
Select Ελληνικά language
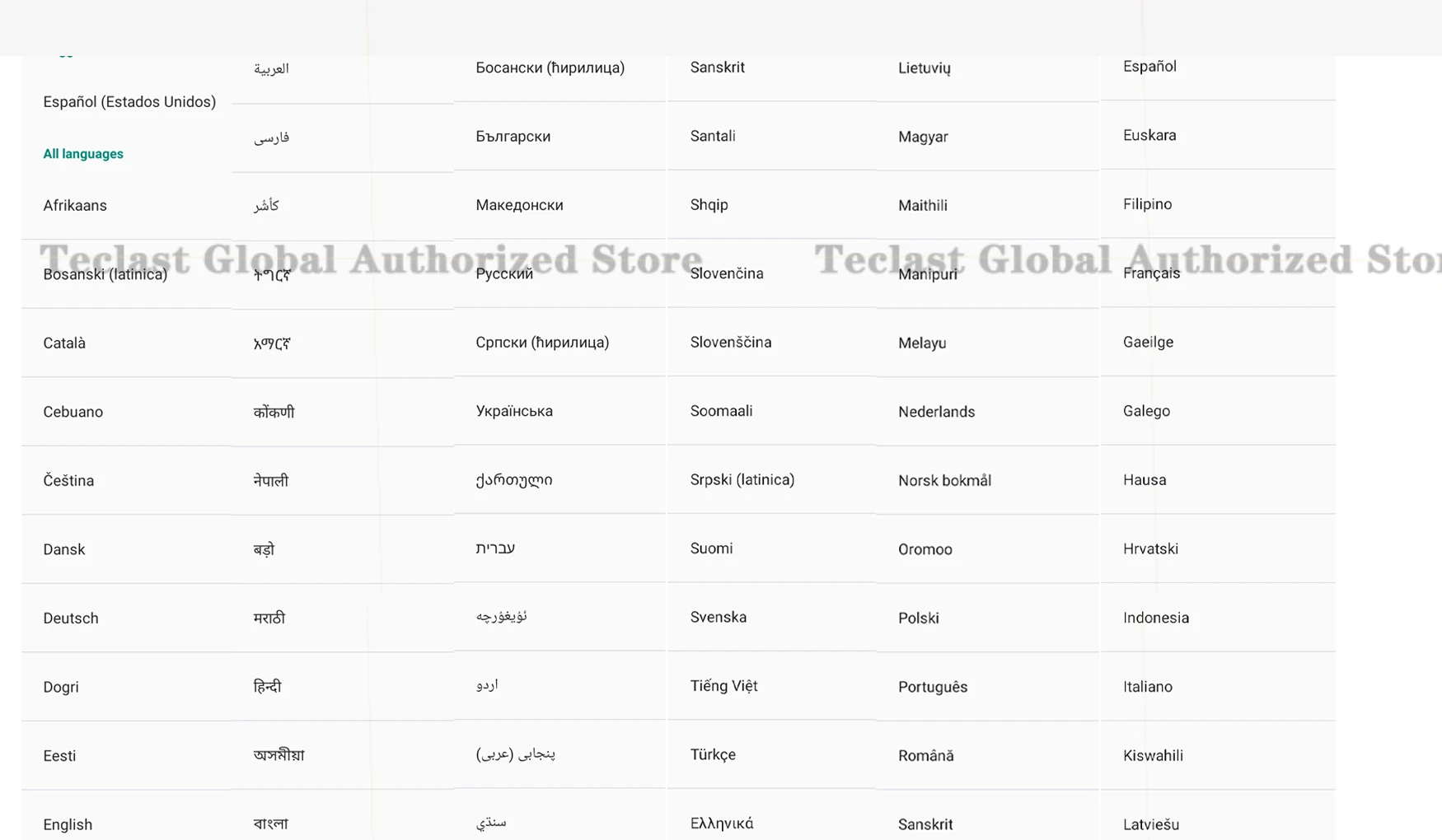click(722, 824)
